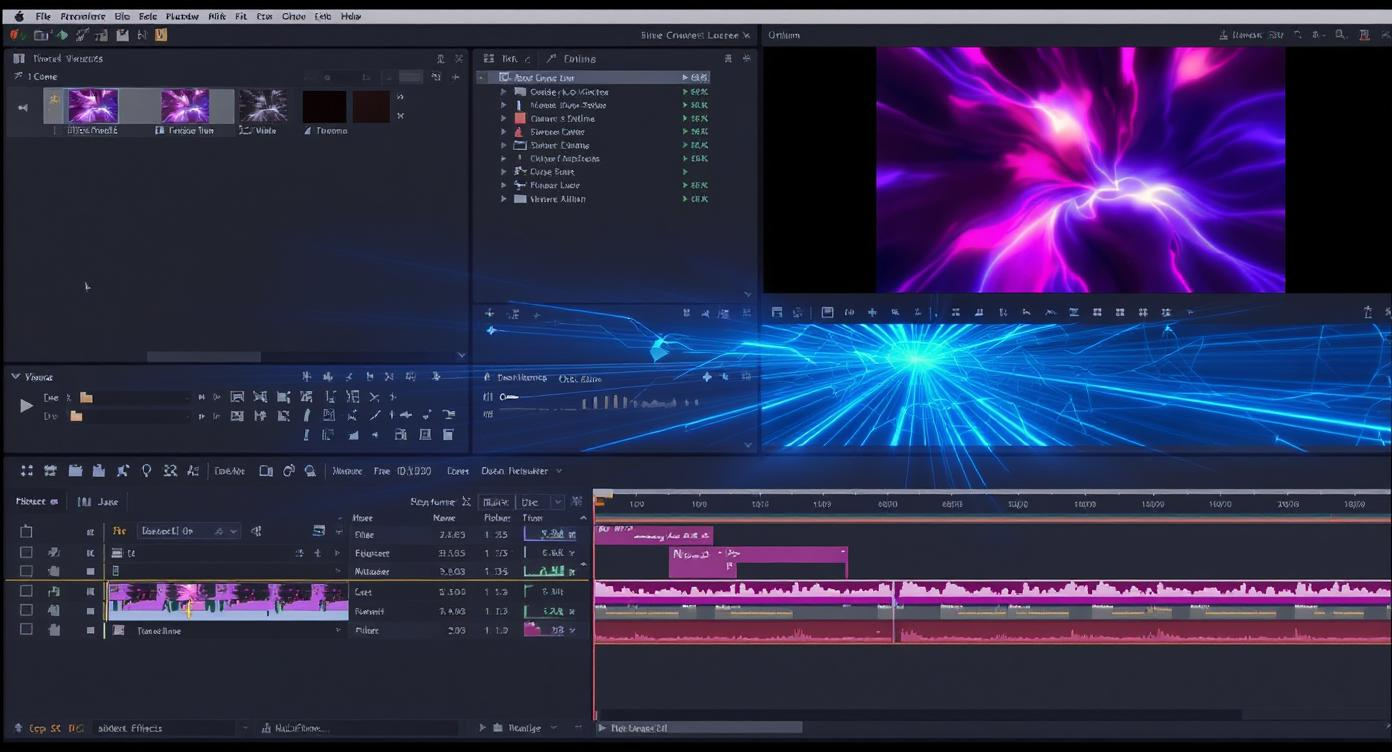Click the large play button in source panel

(x=26, y=406)
